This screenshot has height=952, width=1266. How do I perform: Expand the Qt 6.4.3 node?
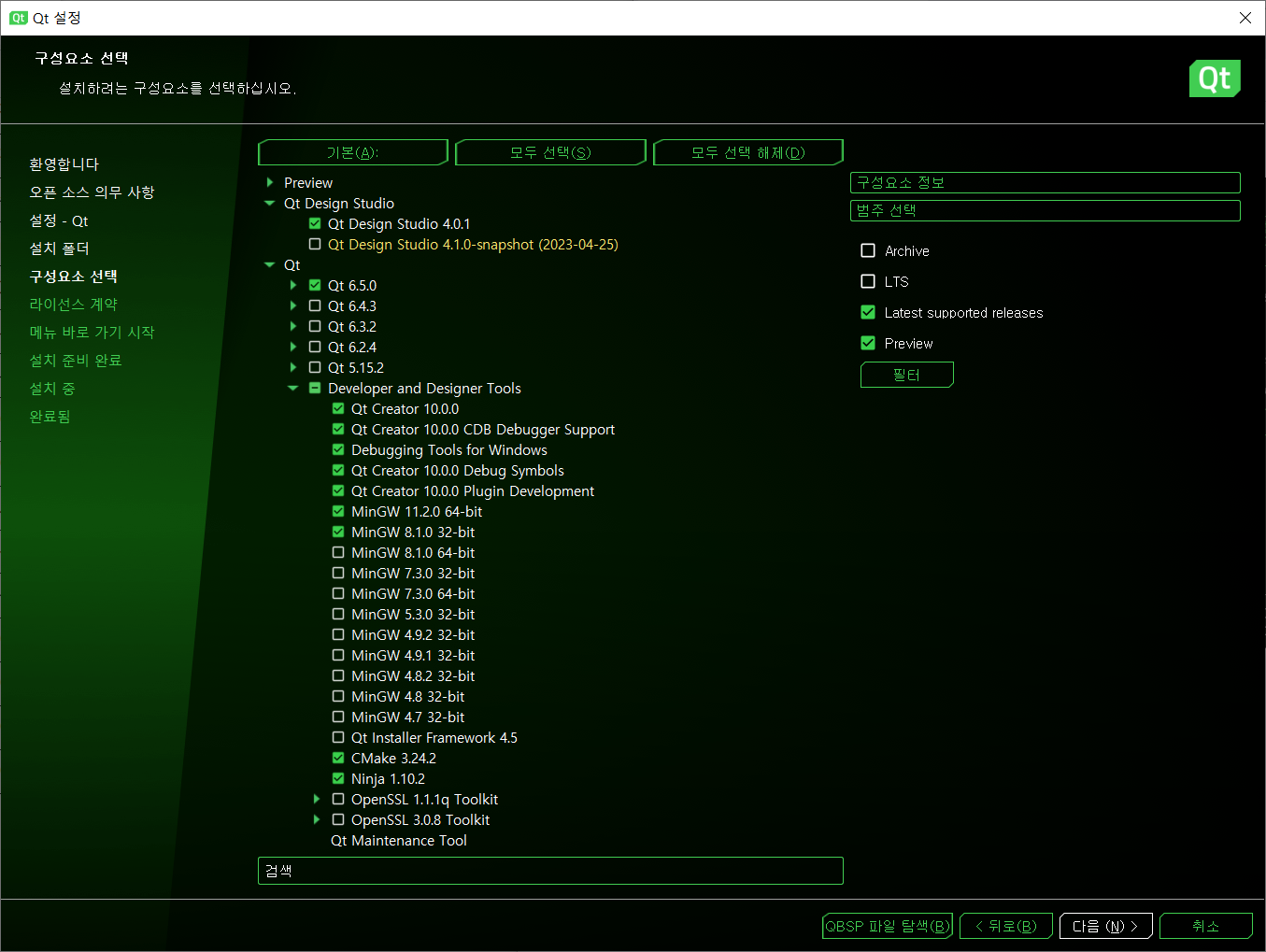[293, 306]
